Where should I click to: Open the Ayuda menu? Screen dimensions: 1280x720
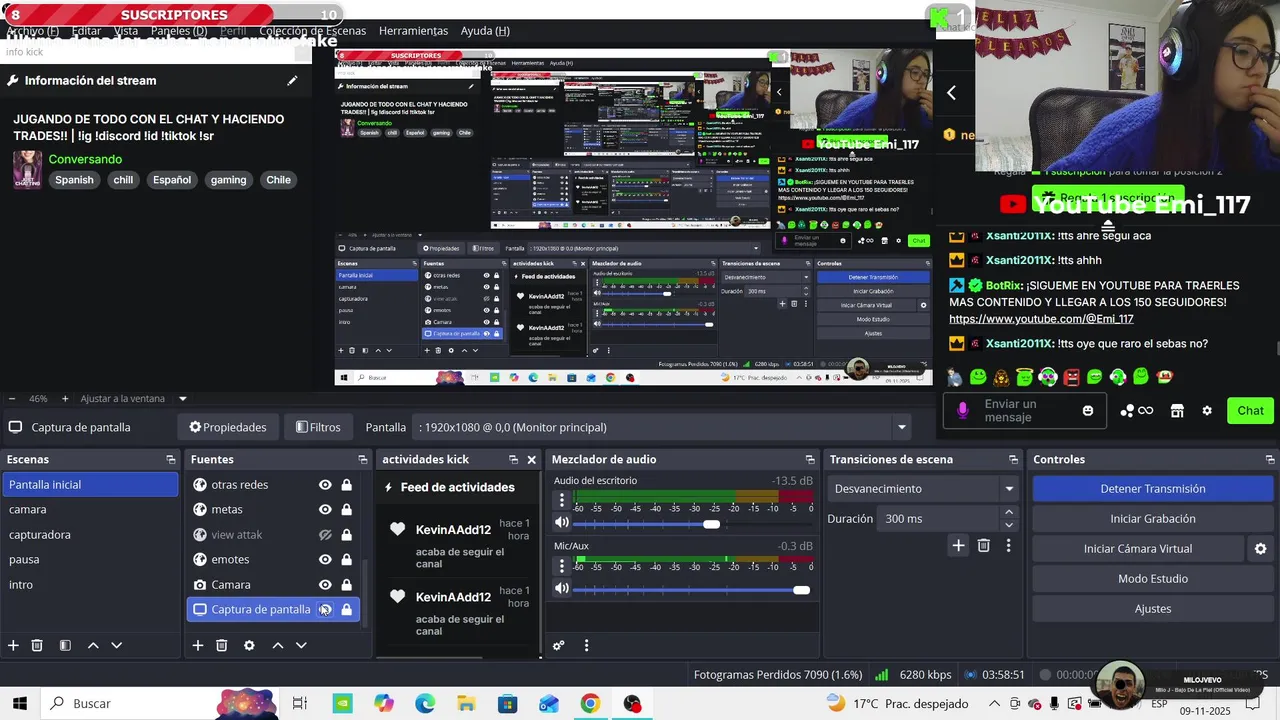(x=485, y=31)
